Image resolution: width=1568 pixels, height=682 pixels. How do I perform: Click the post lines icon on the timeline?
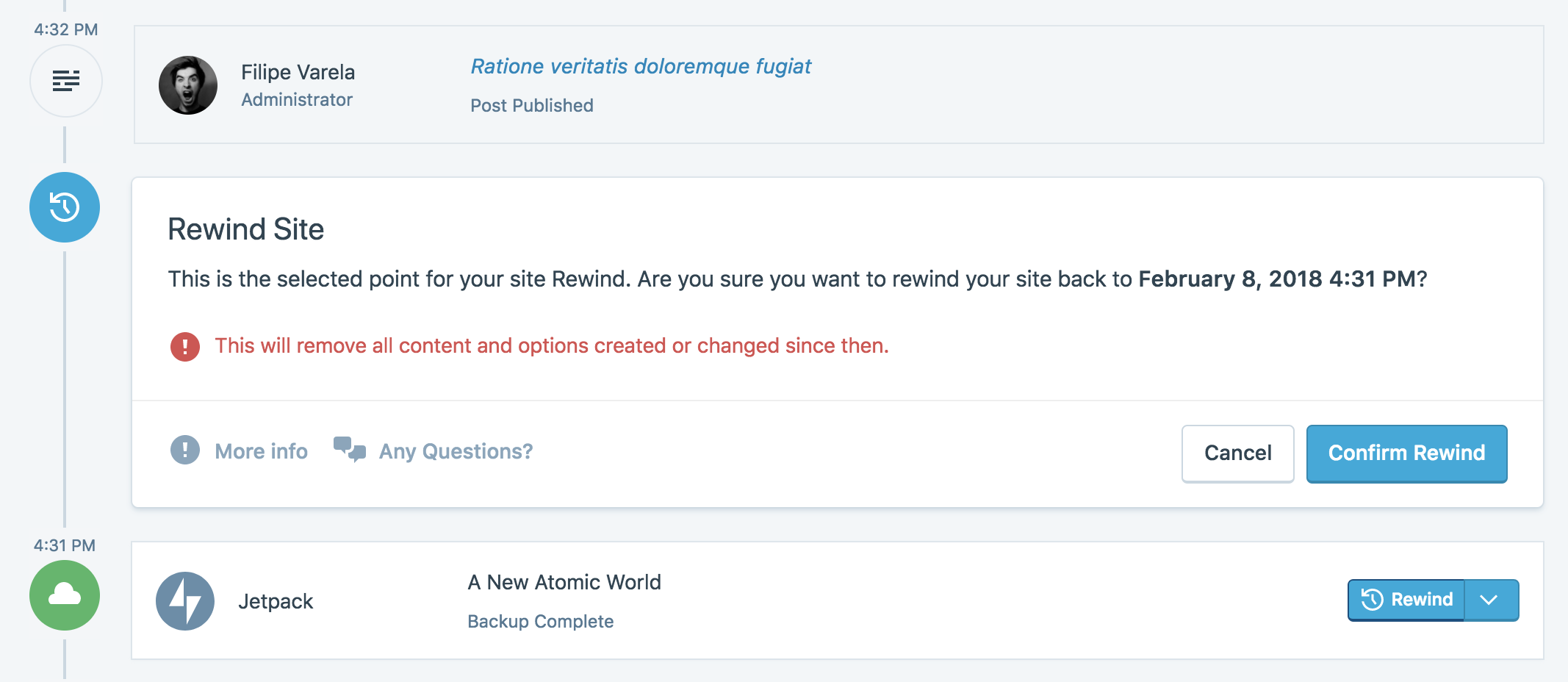66,81
